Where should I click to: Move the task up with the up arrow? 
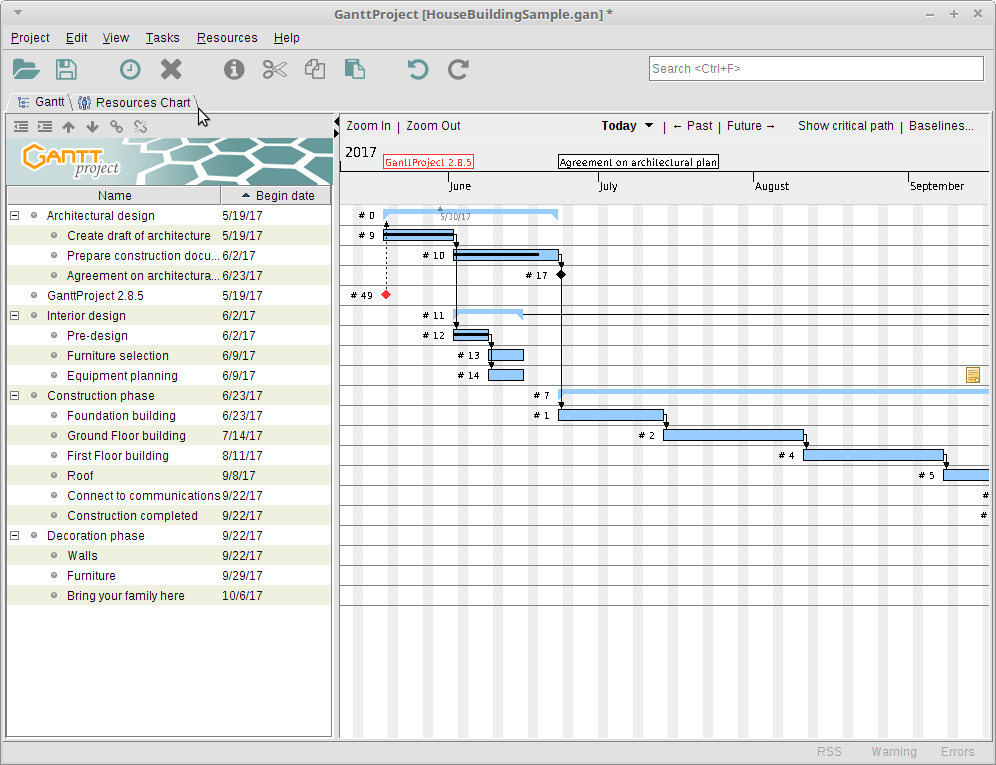point(68,127)
